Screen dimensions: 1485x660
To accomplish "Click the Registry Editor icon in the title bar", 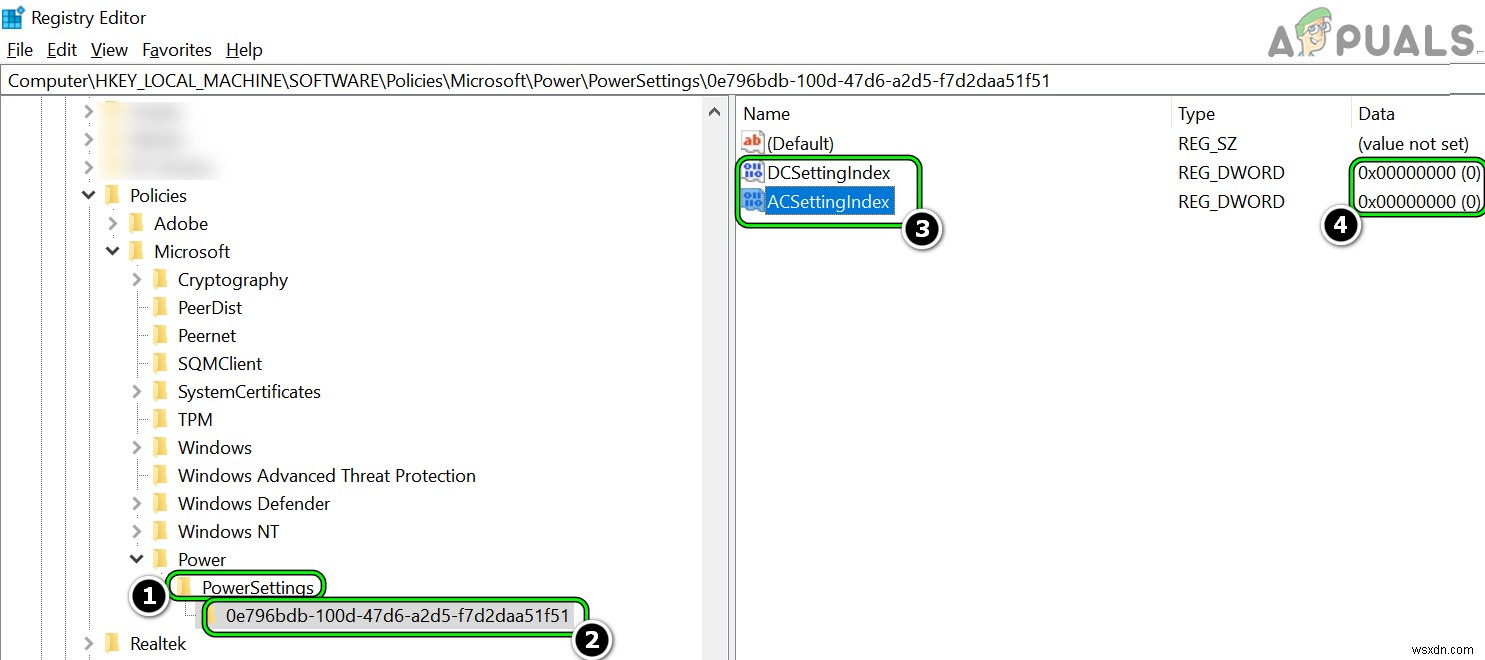I will pos(14,16).
